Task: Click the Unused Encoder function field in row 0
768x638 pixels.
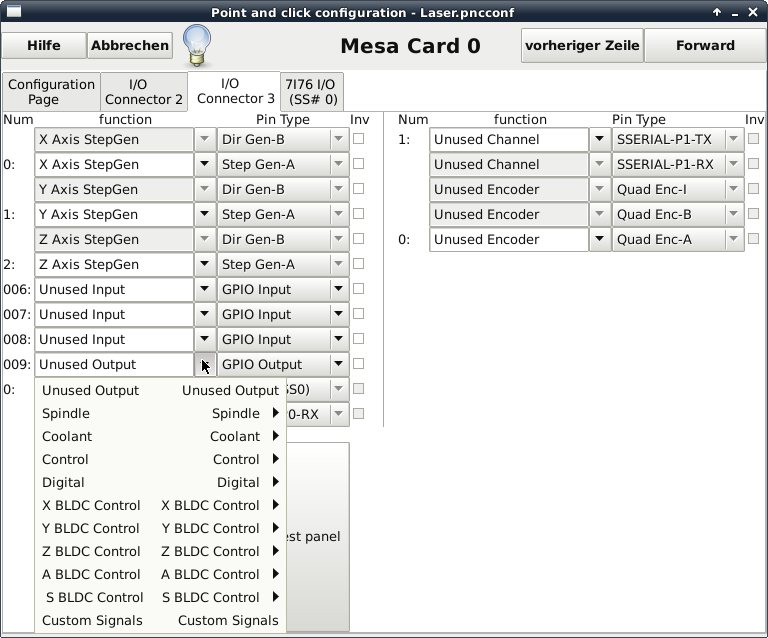Action: tap(509, 239)
